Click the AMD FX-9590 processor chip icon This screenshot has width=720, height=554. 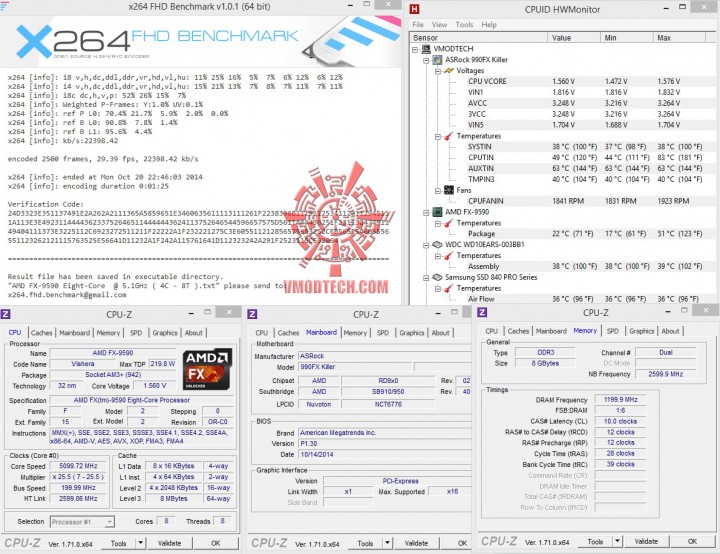click(x=438, y=212)
